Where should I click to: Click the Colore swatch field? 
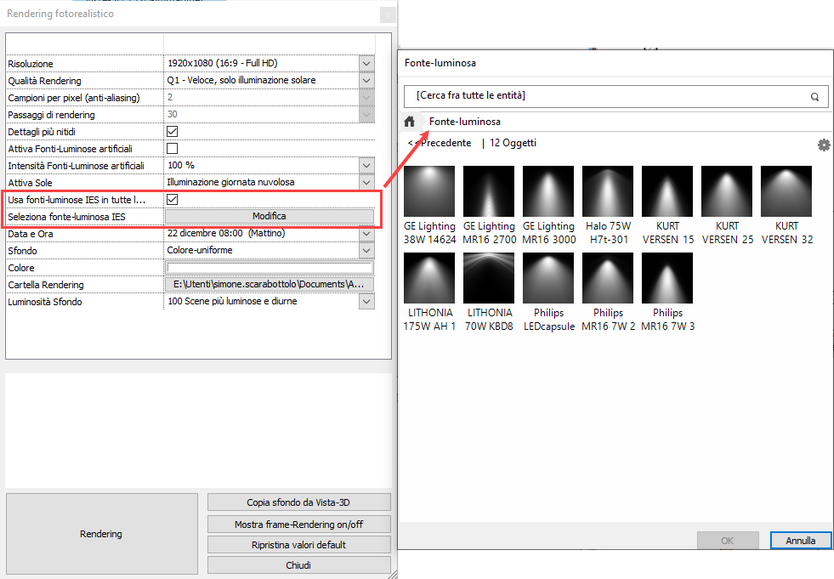pyautogui.click(x=269, y=267)
